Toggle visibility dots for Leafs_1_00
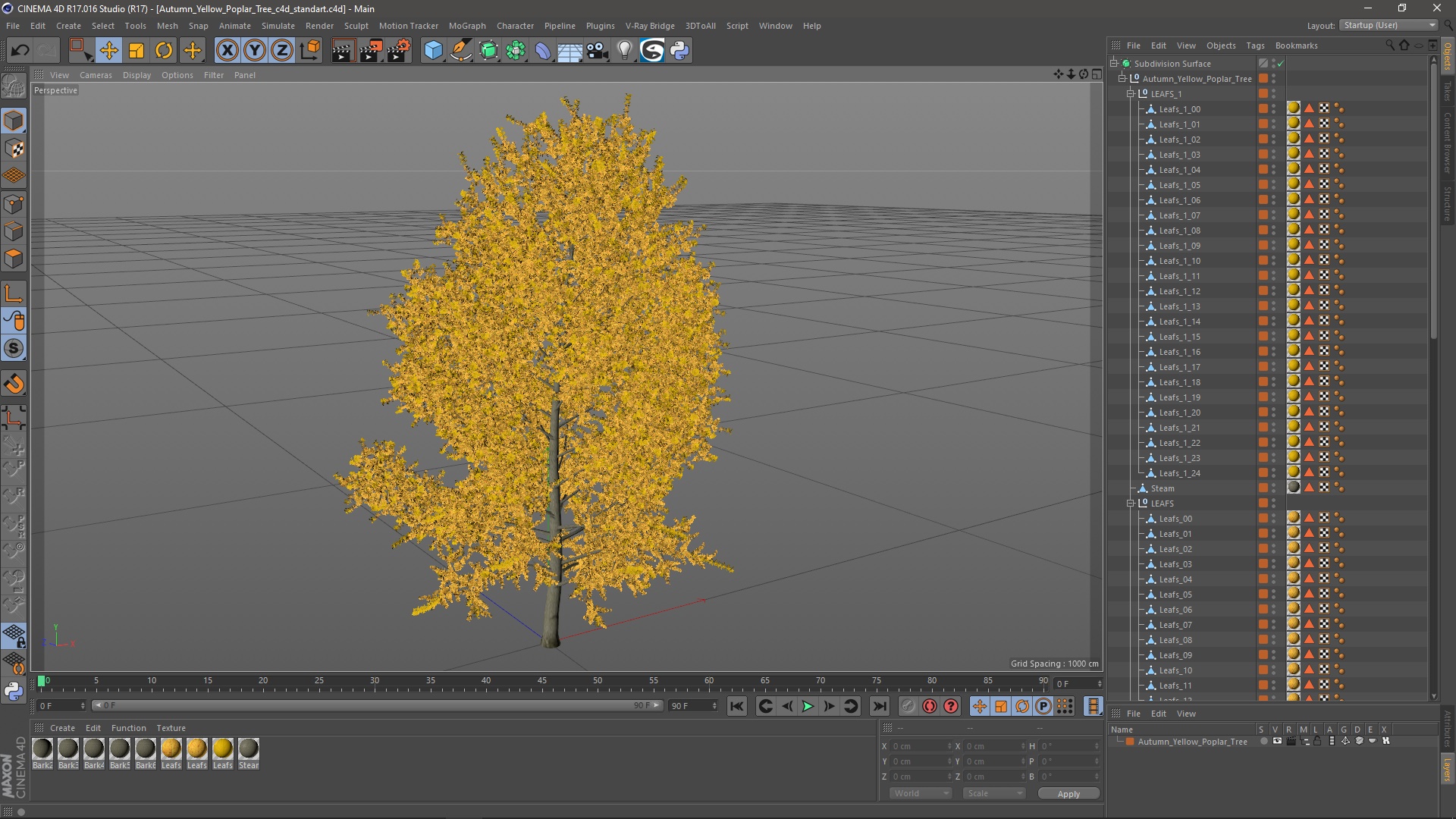Viewport: 1456px width, 819px height. (1273, 109)
